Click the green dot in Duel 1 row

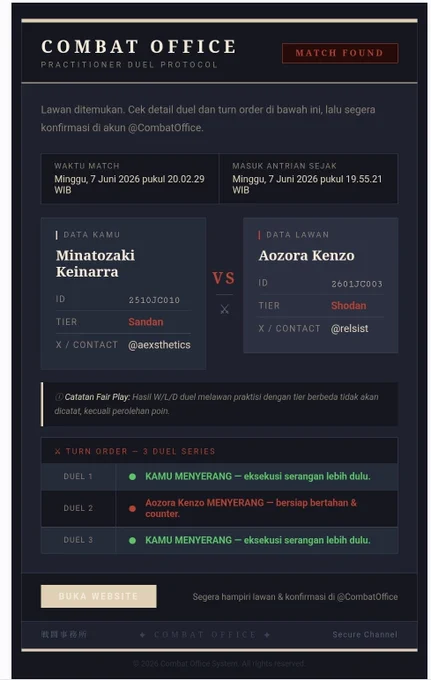[x=132, y=477]
